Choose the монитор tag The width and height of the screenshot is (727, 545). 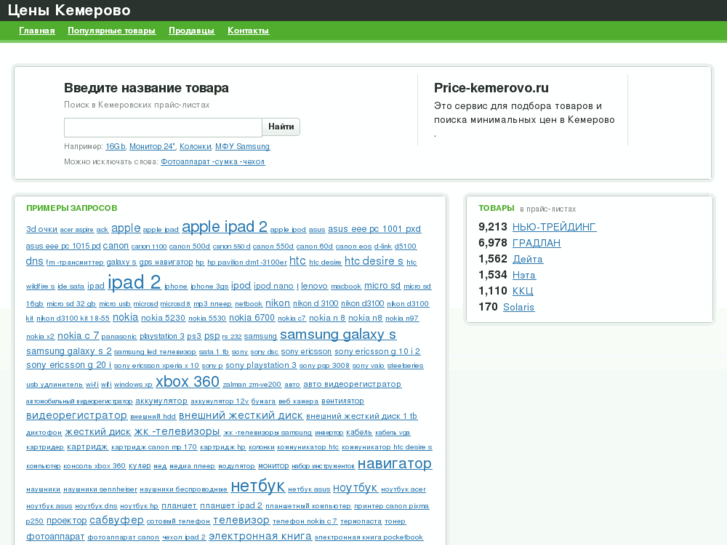(x=274, y=465)
